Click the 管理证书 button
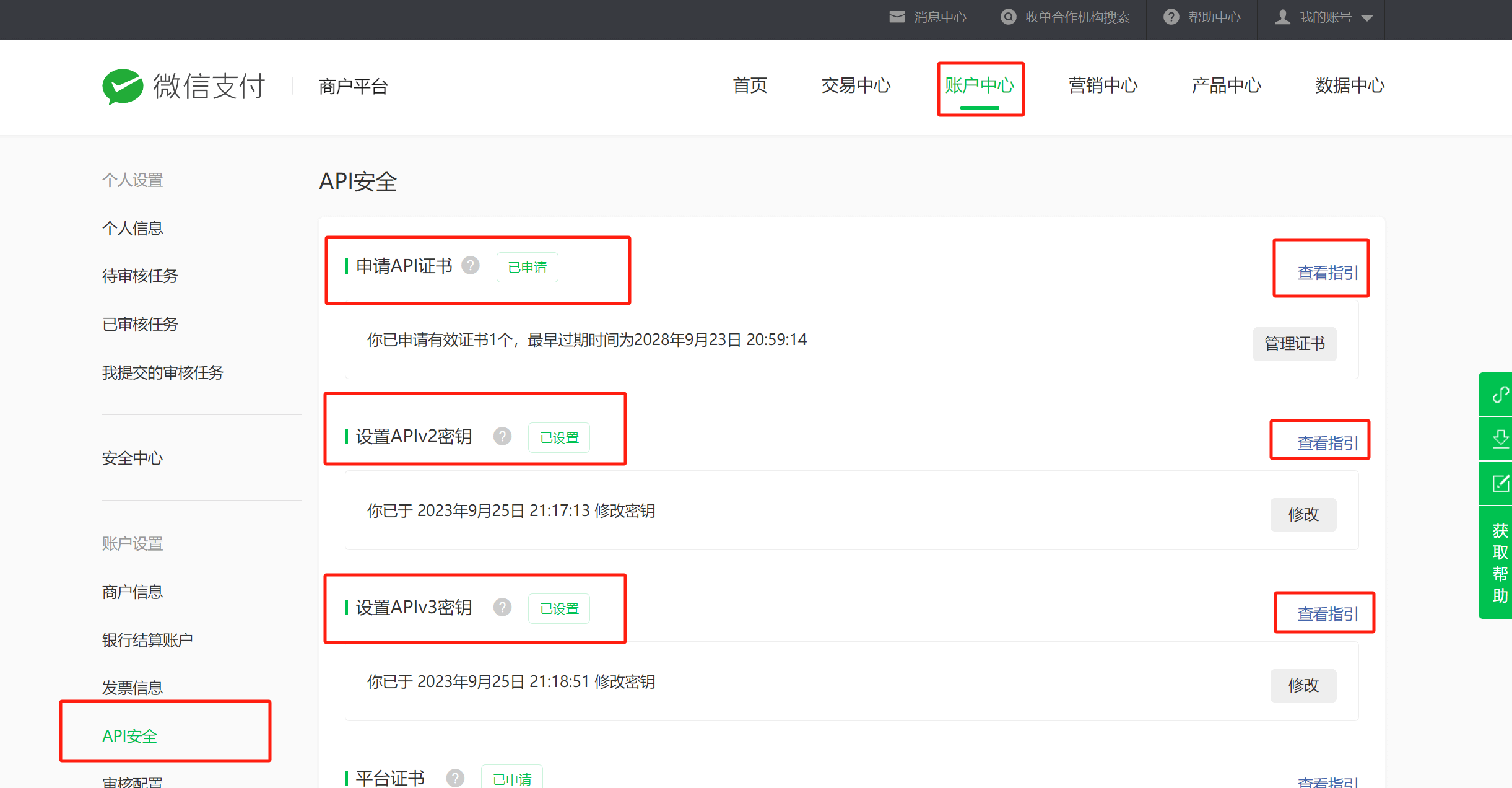 [1295, 344]
